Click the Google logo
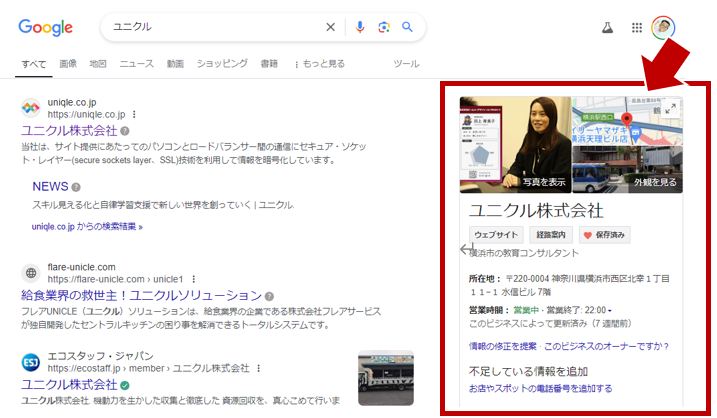 (45, 28)
